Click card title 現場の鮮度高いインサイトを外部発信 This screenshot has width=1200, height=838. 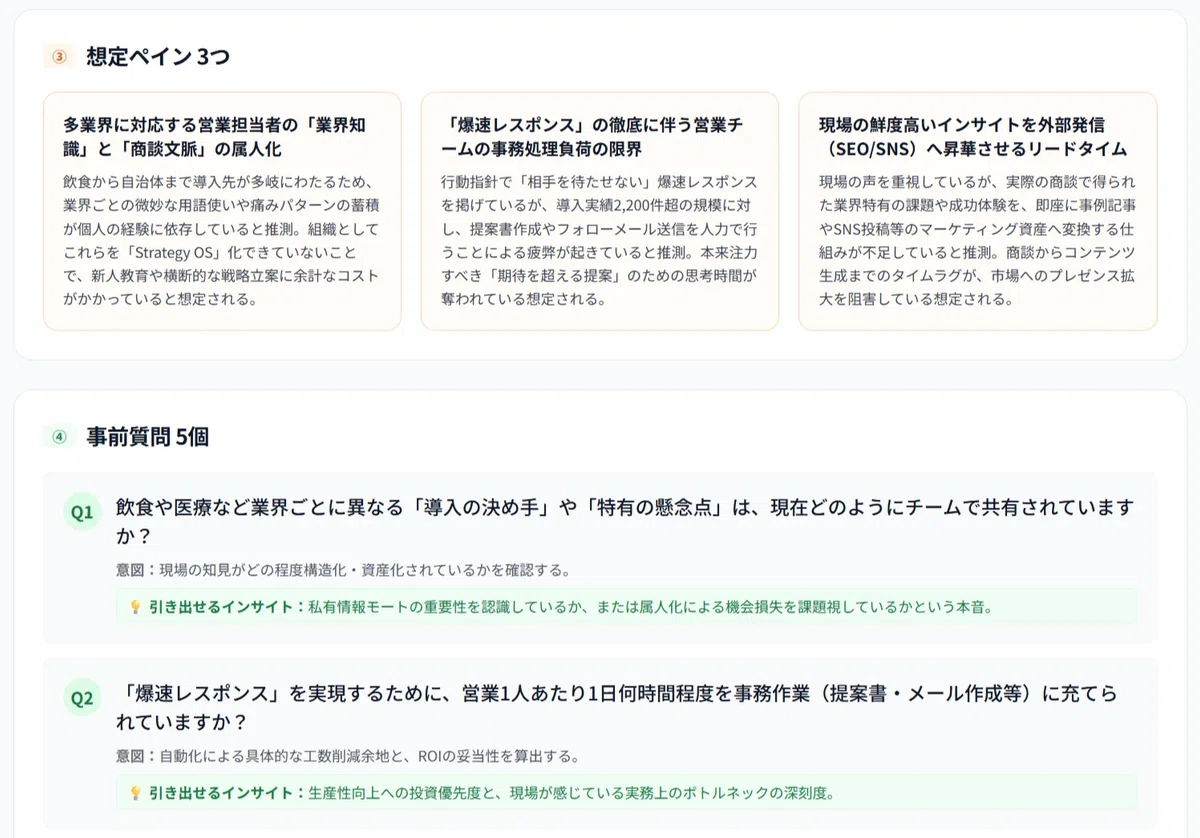click(x=973, y=137)
